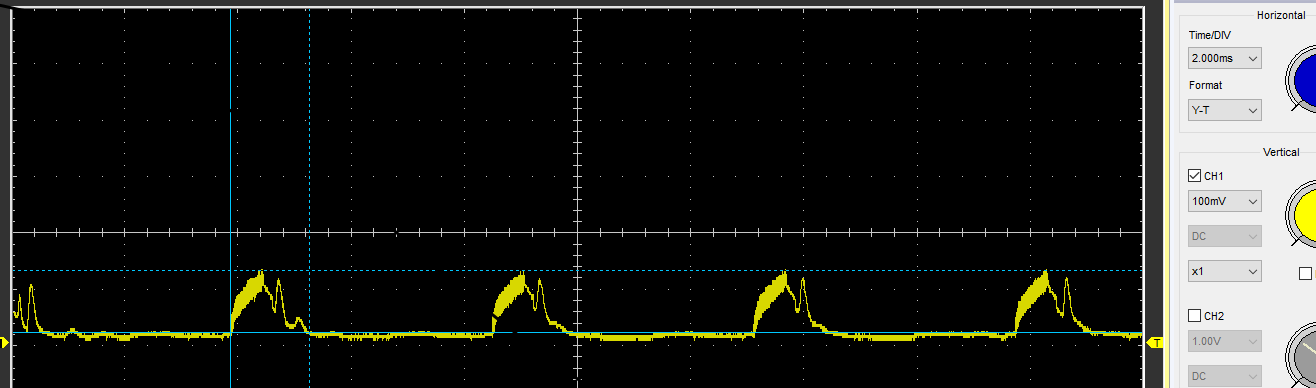This screenshot has height=388, width=1316.
Task: Click the yellow CH1 vertical knob
Action: (1303, 212)
